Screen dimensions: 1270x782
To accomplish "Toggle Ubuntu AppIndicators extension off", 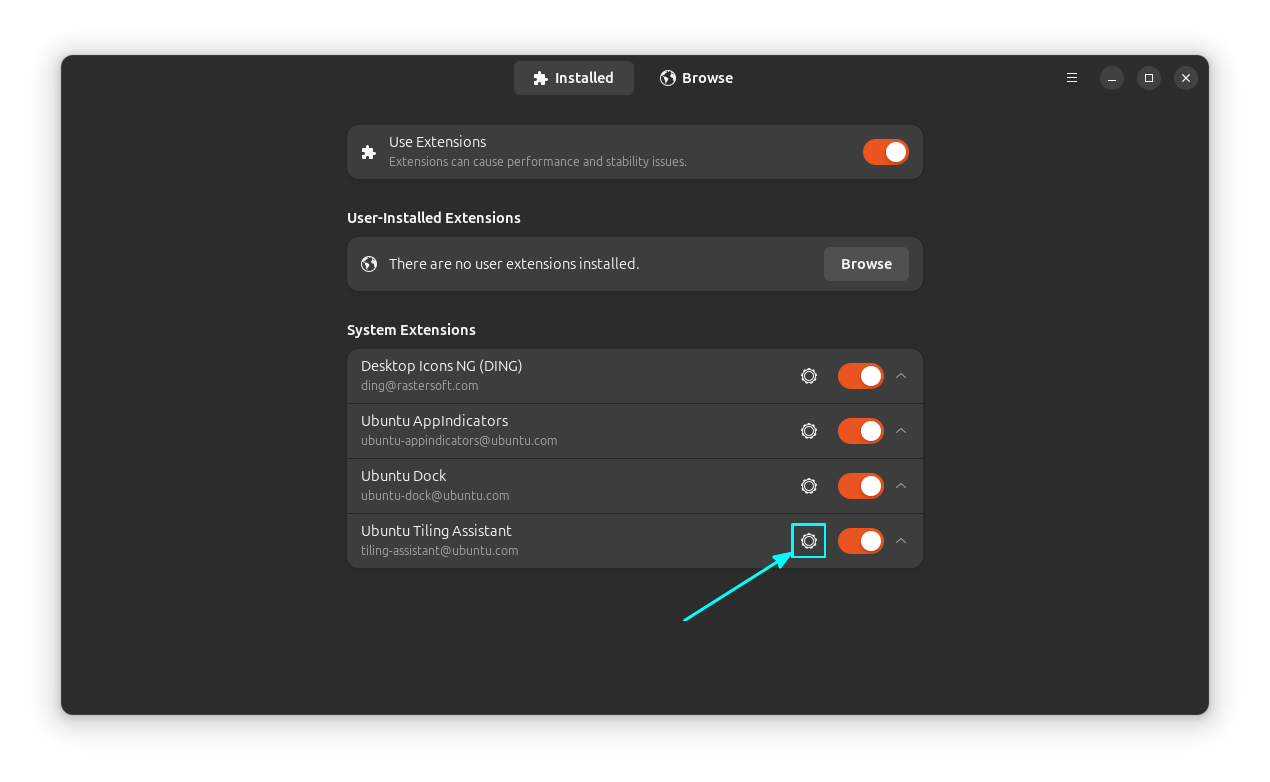I will pos(860,431).
